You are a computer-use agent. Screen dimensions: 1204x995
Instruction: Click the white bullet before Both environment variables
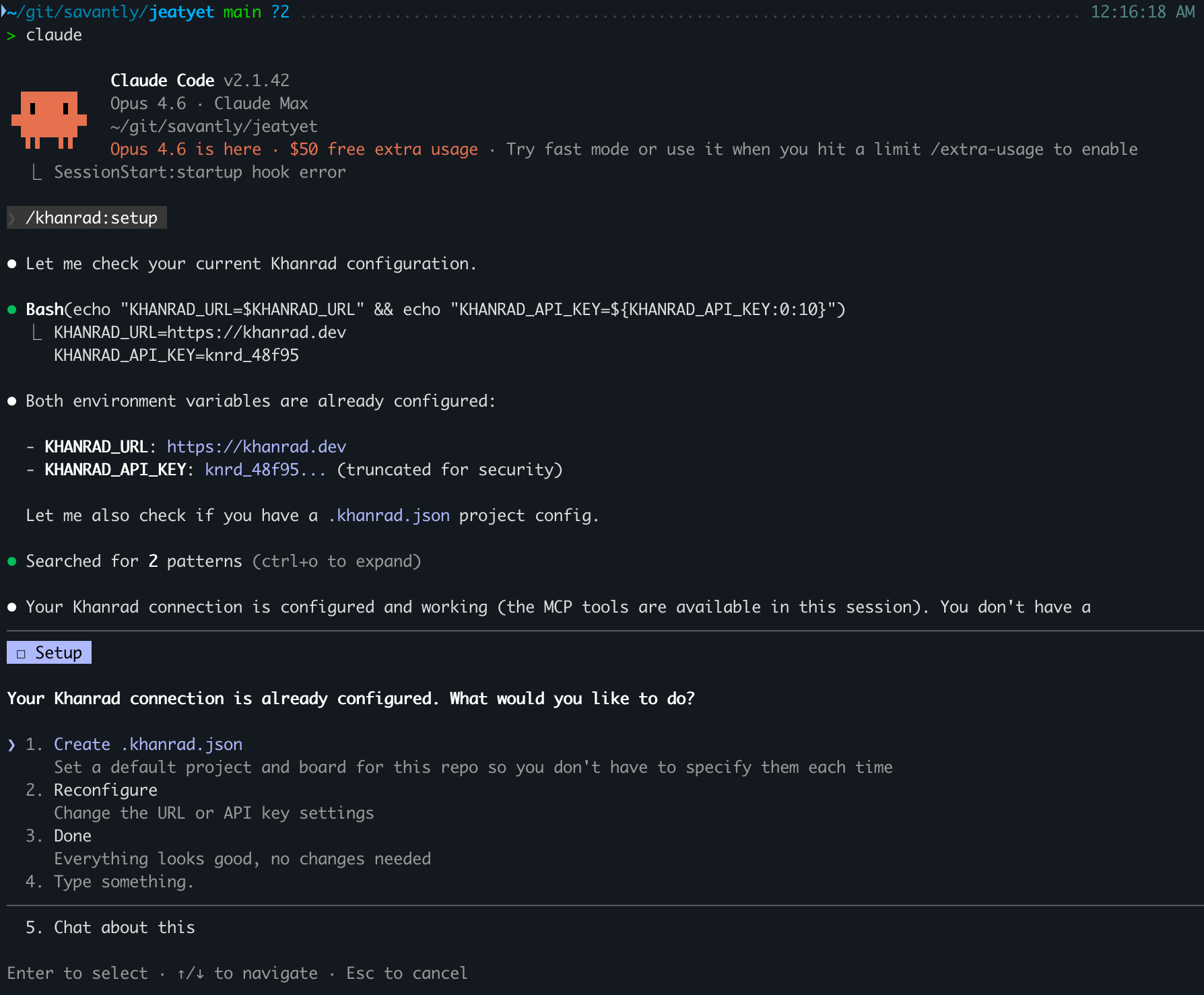point(11,401)
